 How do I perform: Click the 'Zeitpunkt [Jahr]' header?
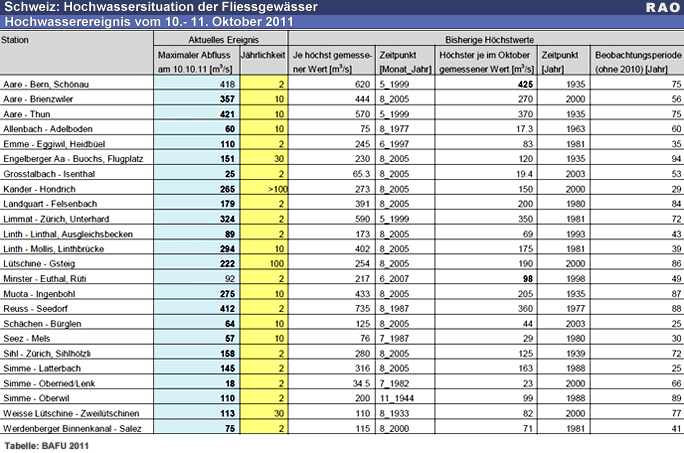point(560,62)
